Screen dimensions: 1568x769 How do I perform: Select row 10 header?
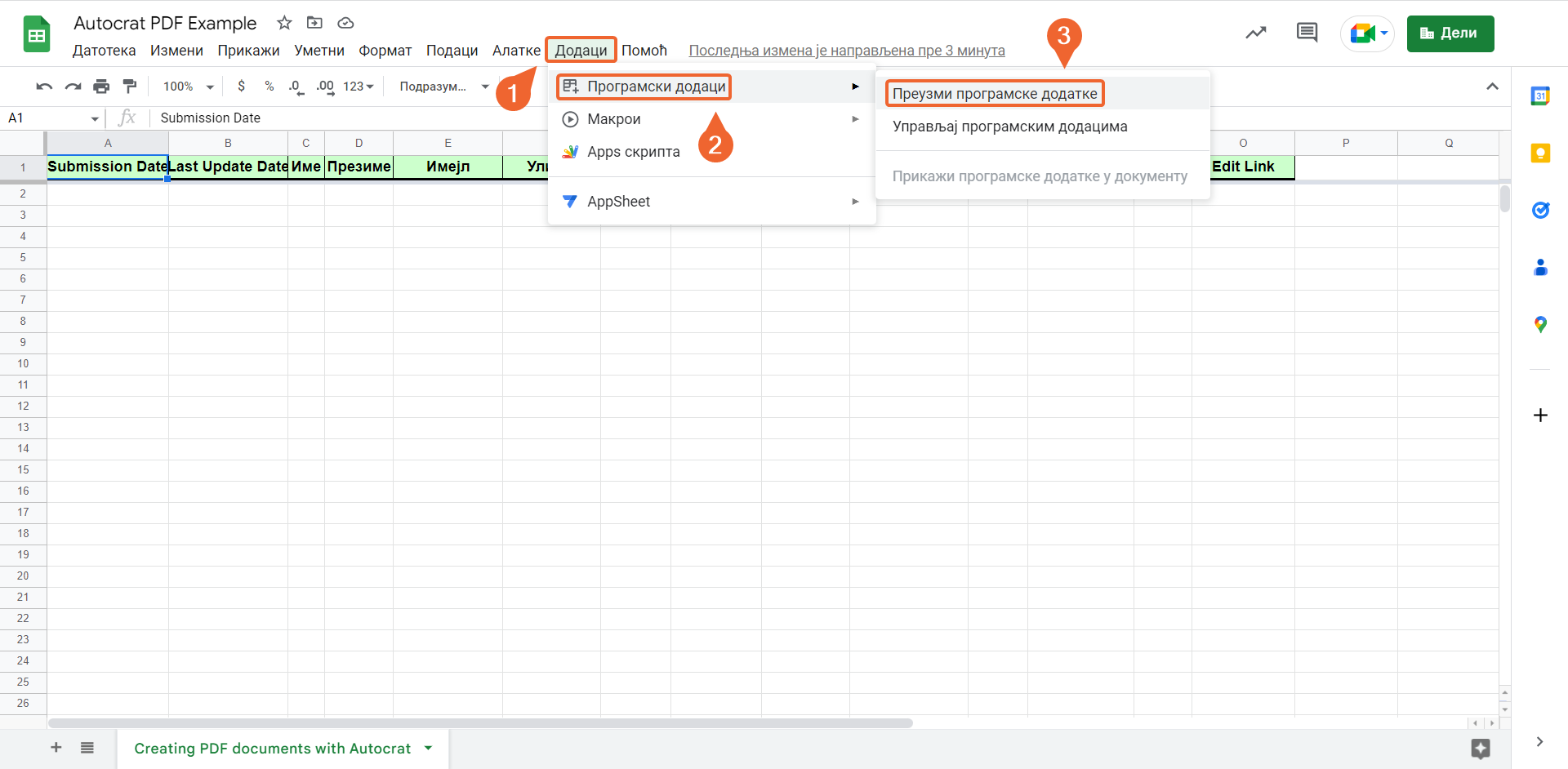pos(23,364)
